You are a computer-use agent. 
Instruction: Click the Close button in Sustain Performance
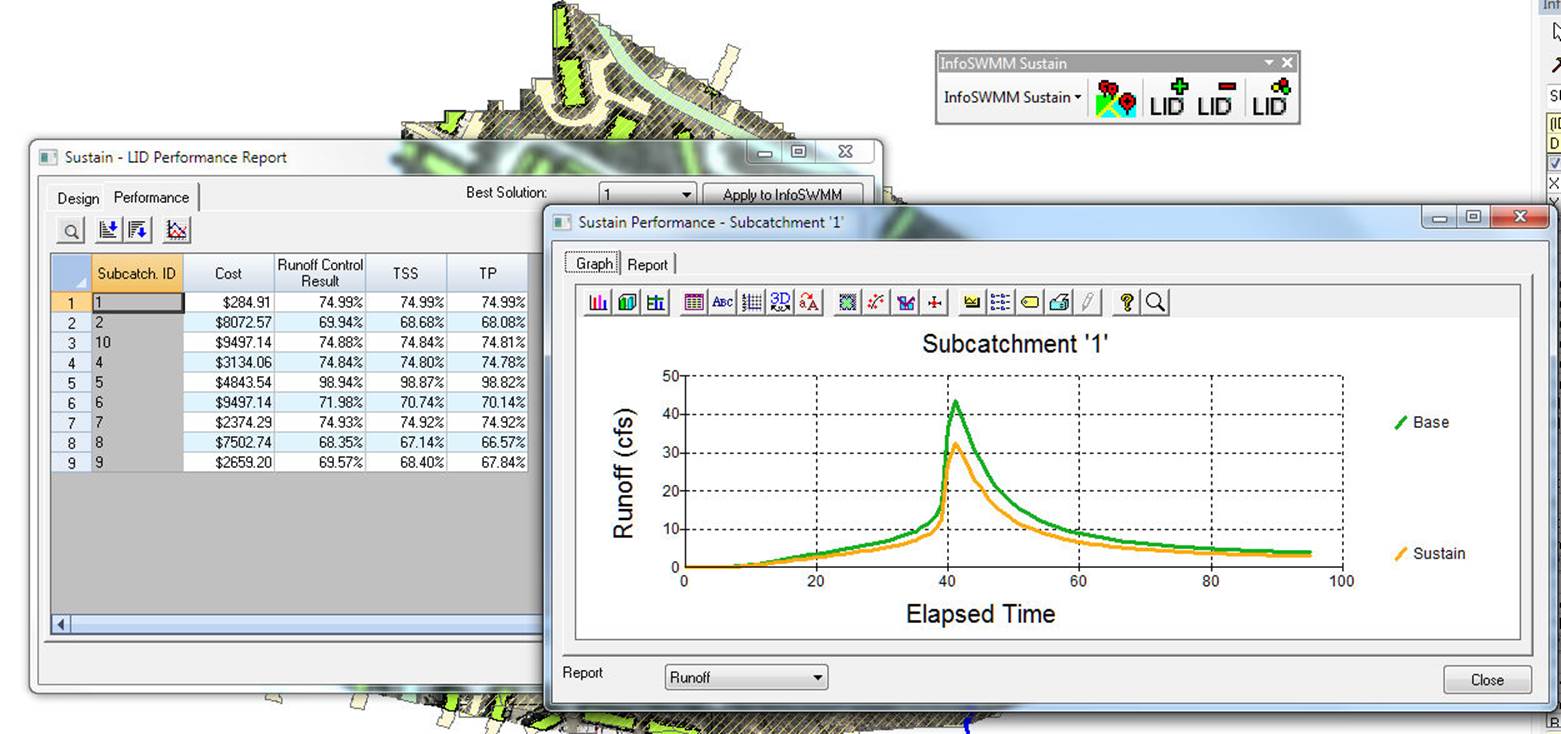(1487, 679)
